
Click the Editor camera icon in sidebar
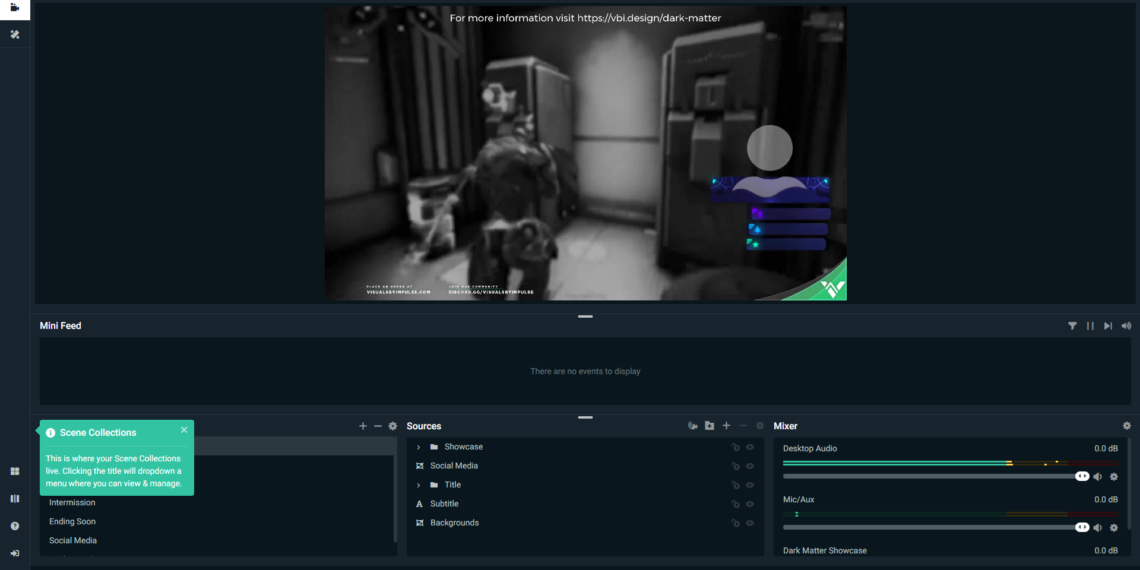15,8
